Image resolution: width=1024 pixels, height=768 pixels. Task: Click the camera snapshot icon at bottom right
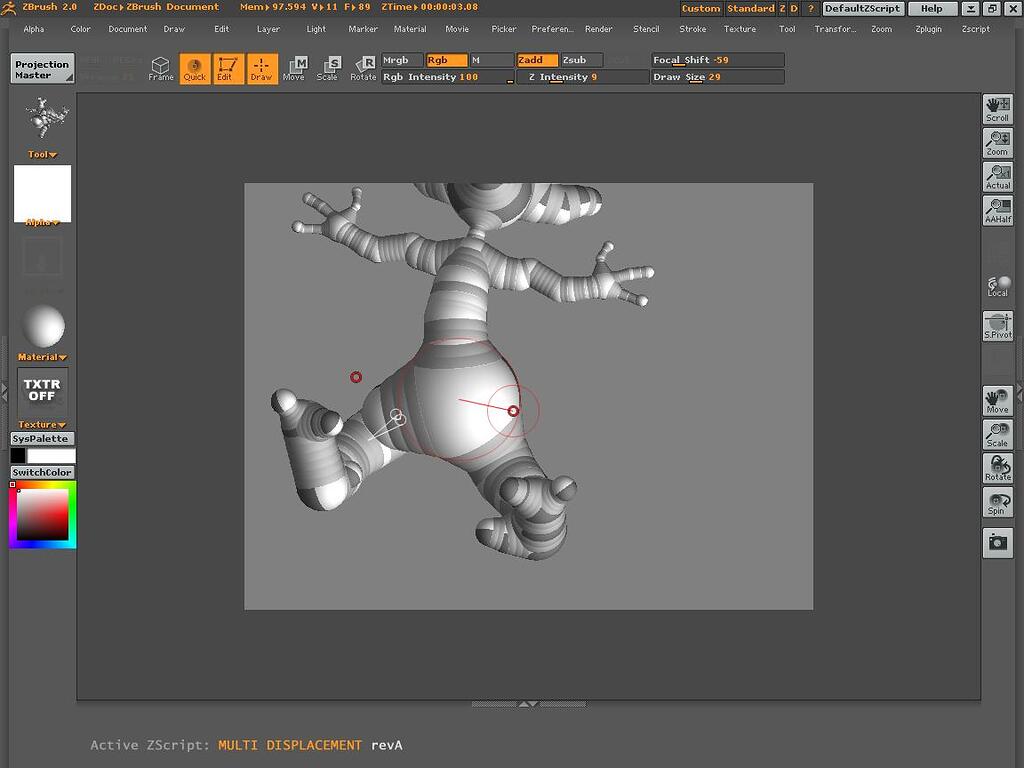(997, 543)
